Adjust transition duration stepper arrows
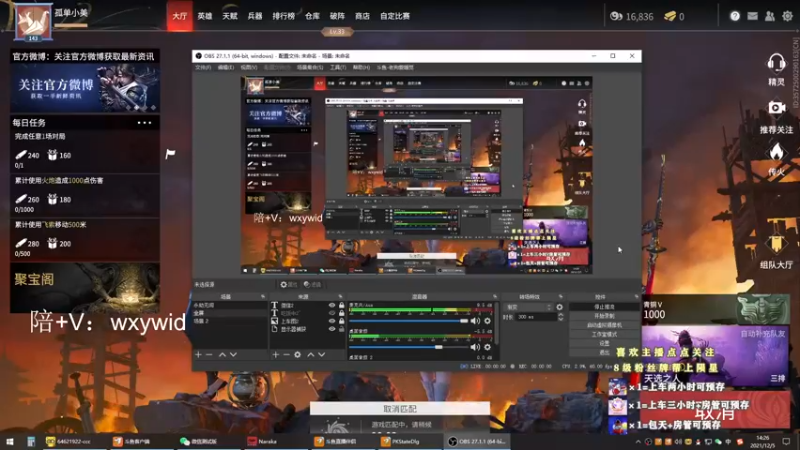Screen dimensions: 800x450 pyautogui.click(x=561, y=317)
